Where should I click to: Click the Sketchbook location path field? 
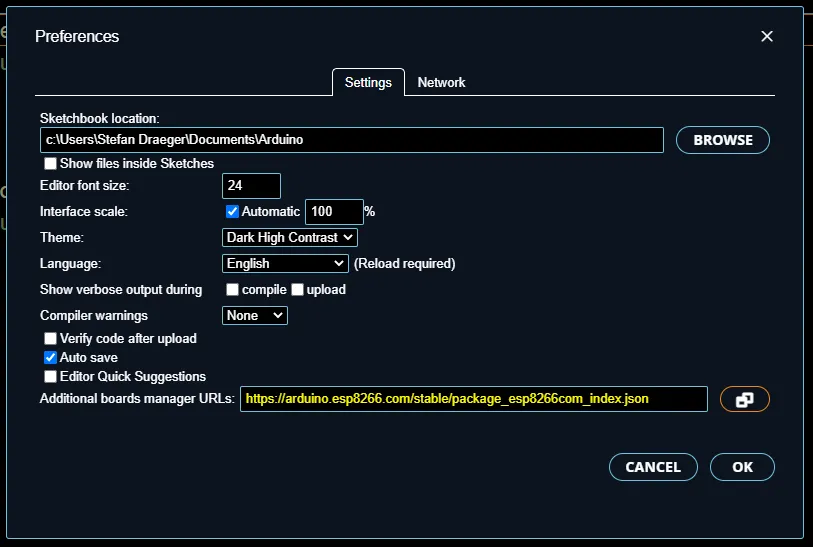(351, 140)
